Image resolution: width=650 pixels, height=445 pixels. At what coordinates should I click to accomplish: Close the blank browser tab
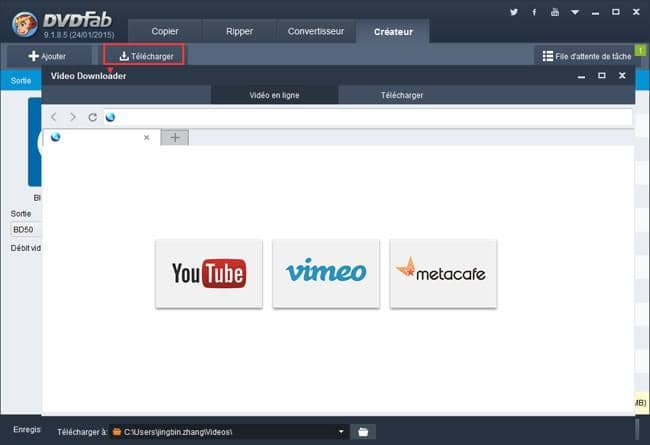tap(146, 137)
